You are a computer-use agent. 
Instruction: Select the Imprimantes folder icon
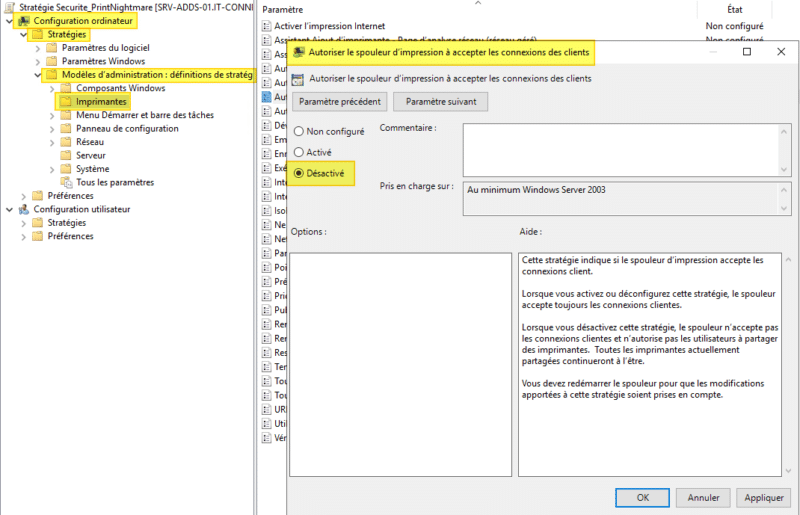[66, 102]
